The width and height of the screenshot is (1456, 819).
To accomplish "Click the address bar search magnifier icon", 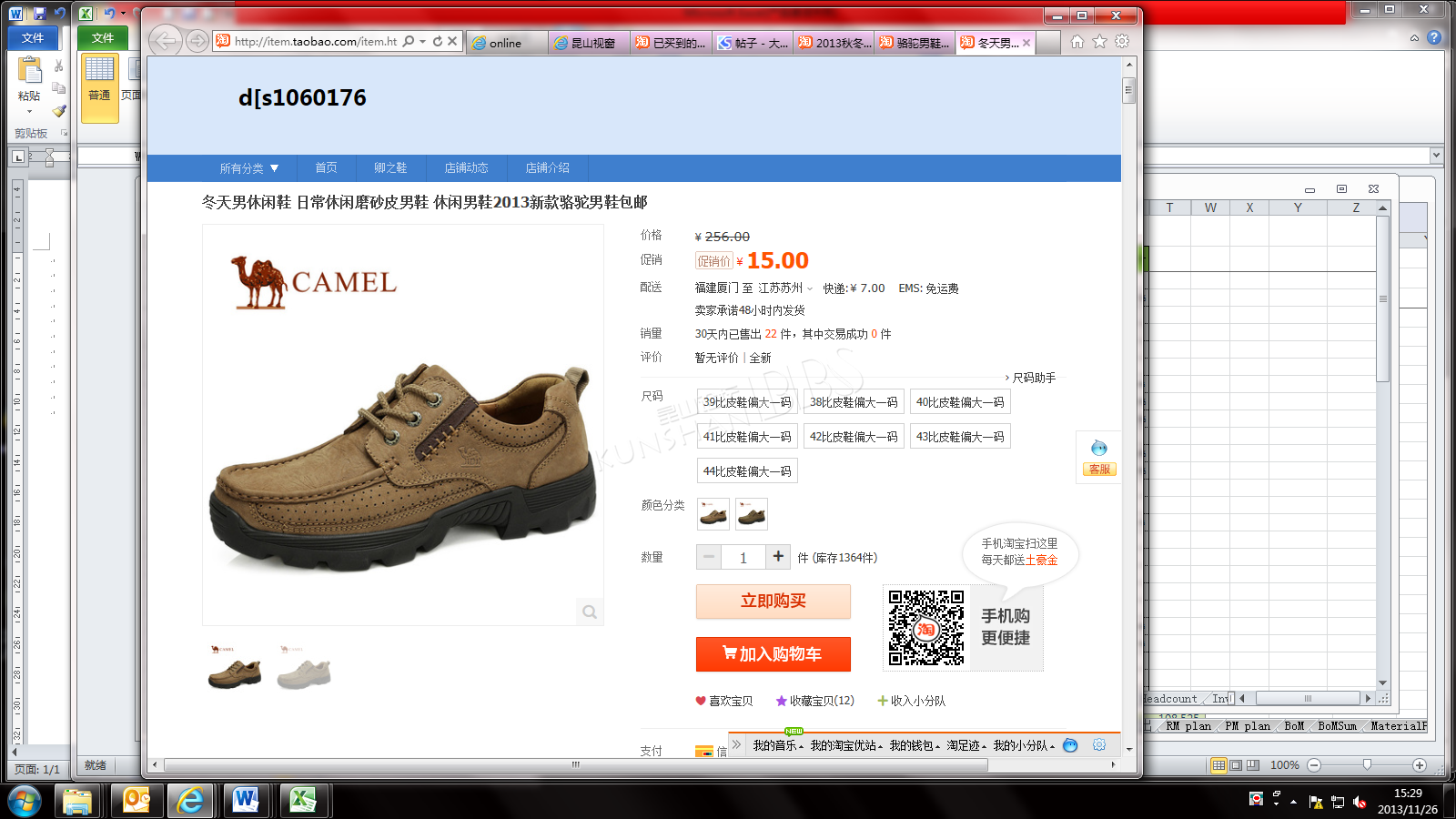I will coord(409,42).
